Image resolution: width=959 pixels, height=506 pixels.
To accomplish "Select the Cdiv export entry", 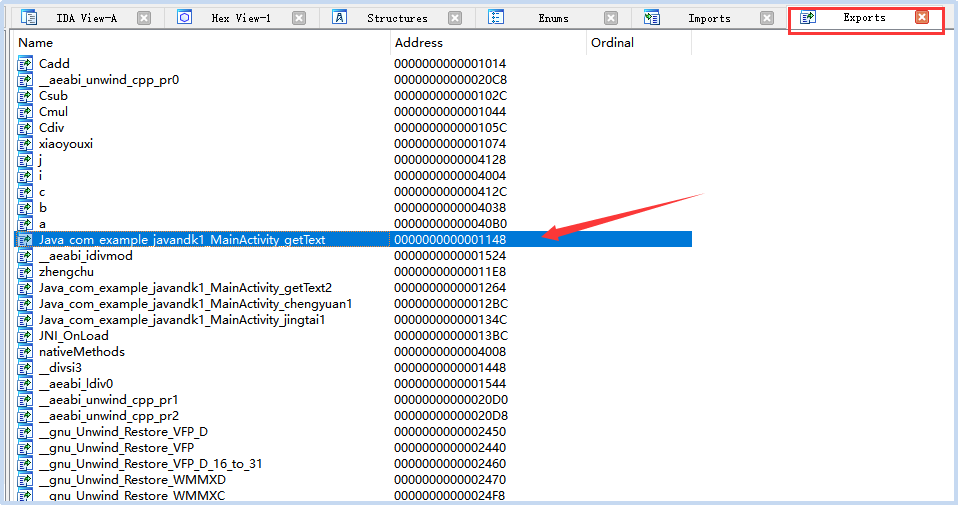I will coord(51,128).
